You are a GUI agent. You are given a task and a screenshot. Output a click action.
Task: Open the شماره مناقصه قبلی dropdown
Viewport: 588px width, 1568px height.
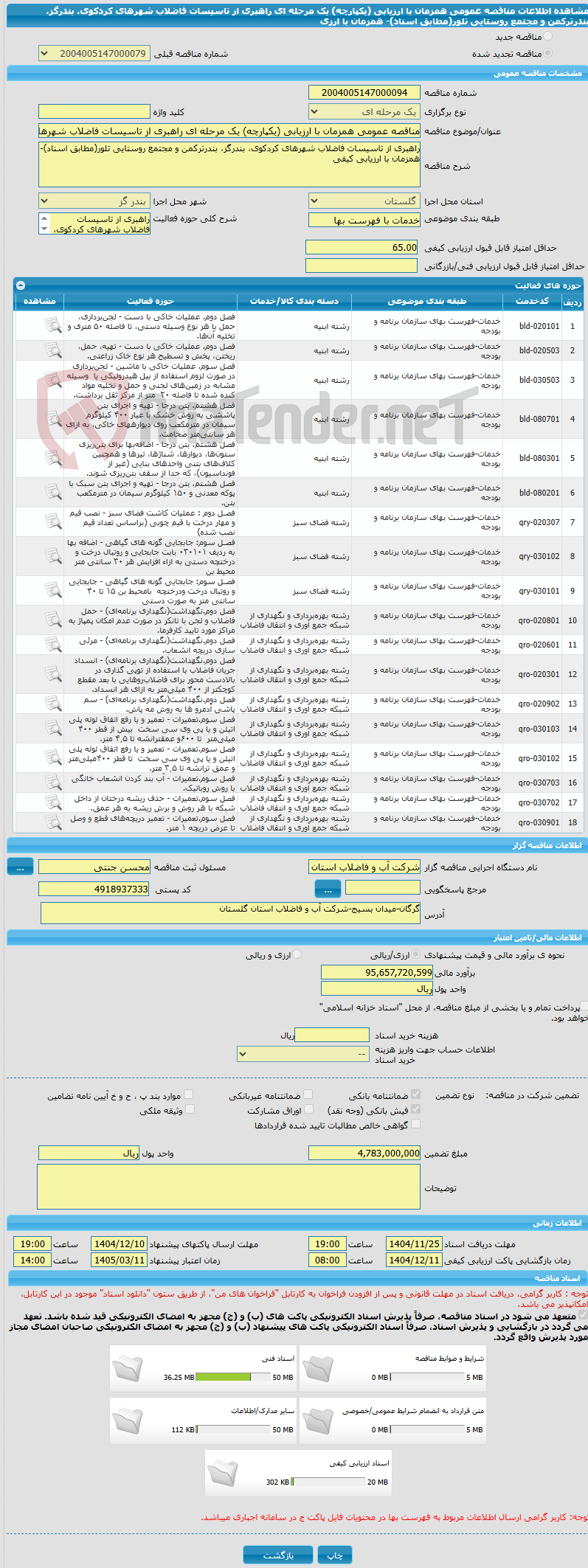(x=94, y=53)
